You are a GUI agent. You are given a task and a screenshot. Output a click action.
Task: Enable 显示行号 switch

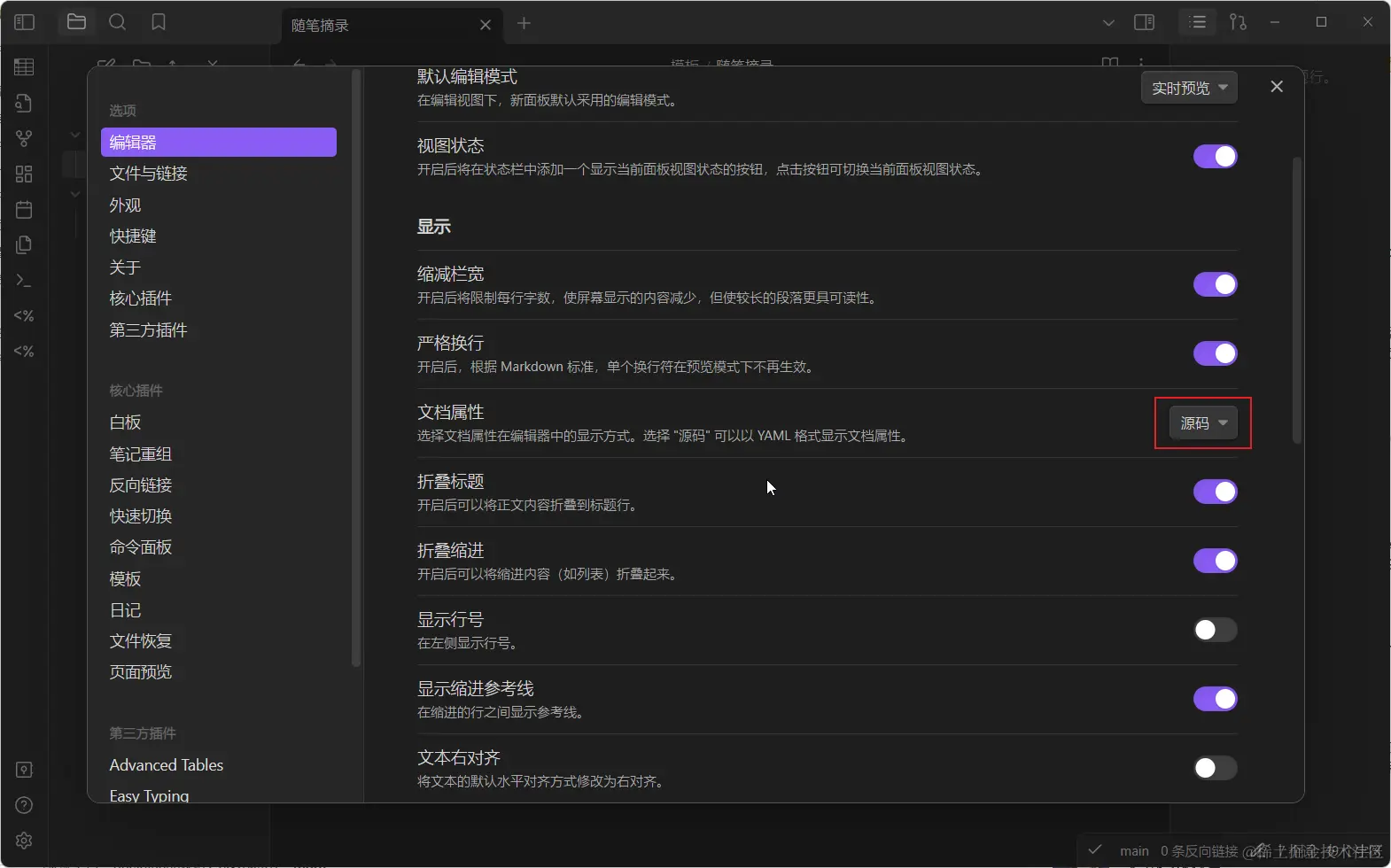(1215, 630)
